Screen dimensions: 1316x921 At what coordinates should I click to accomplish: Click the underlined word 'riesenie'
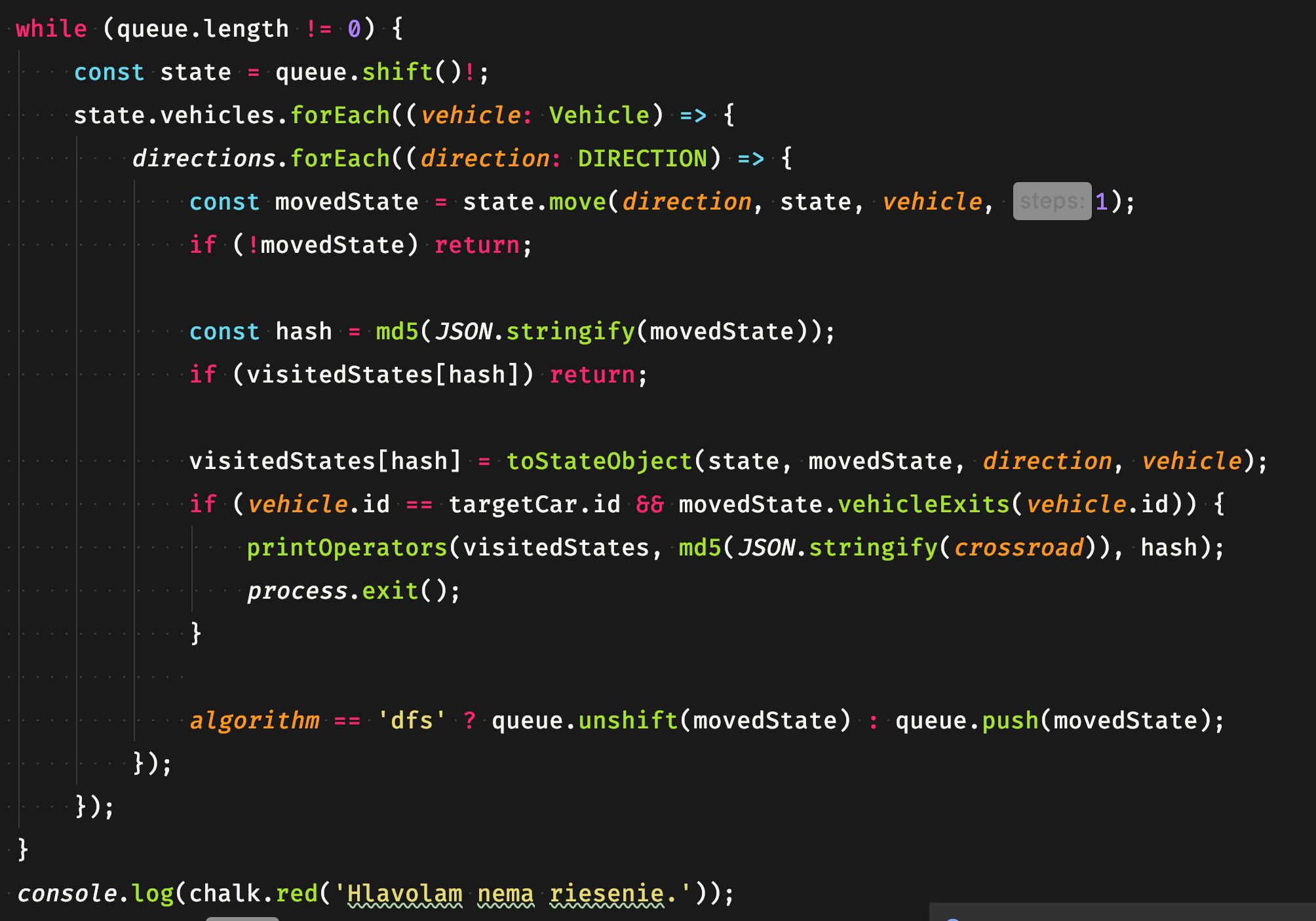[x=606, y=893]
